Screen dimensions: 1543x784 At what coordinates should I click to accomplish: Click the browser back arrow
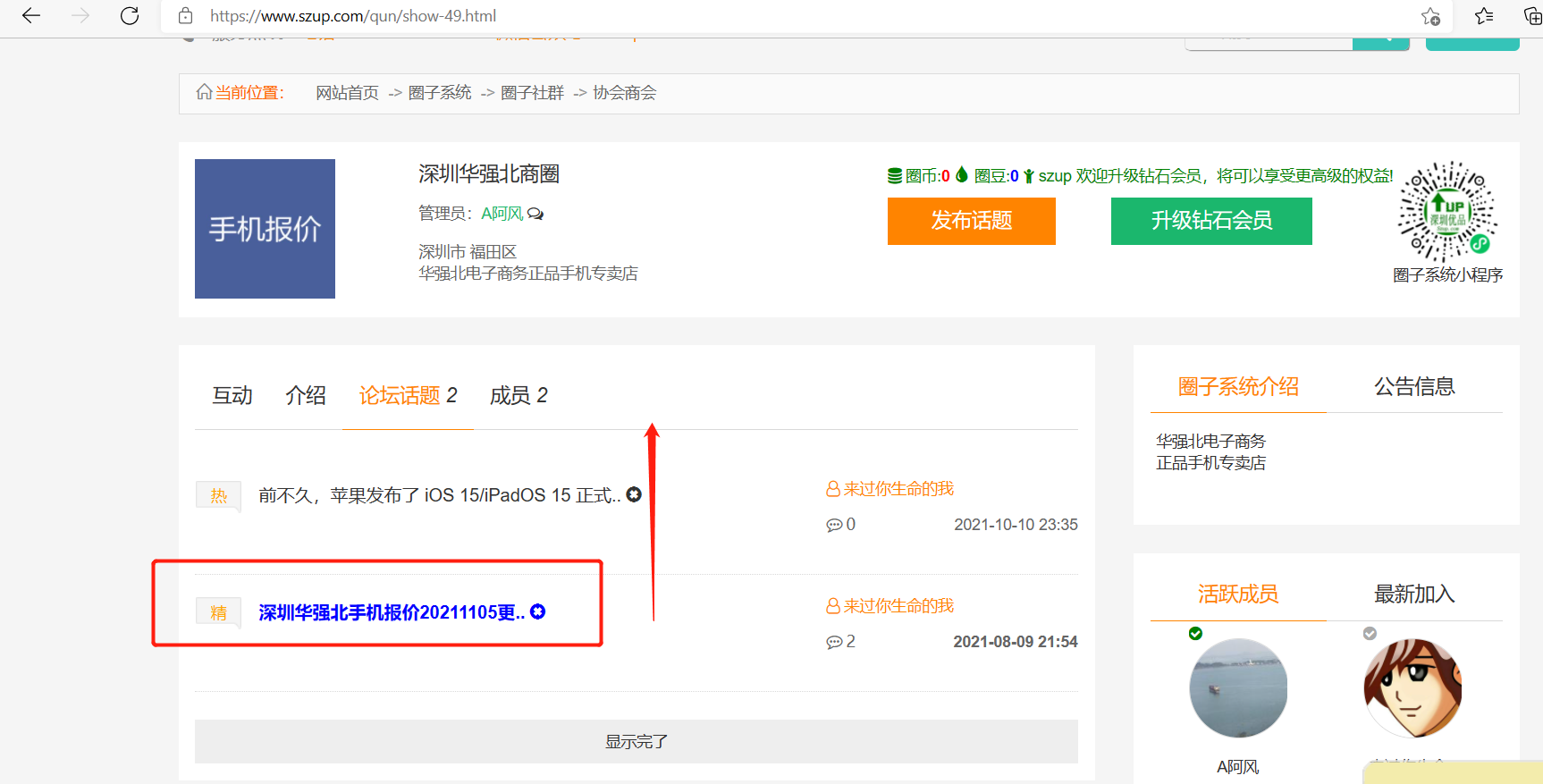point(31,16)
